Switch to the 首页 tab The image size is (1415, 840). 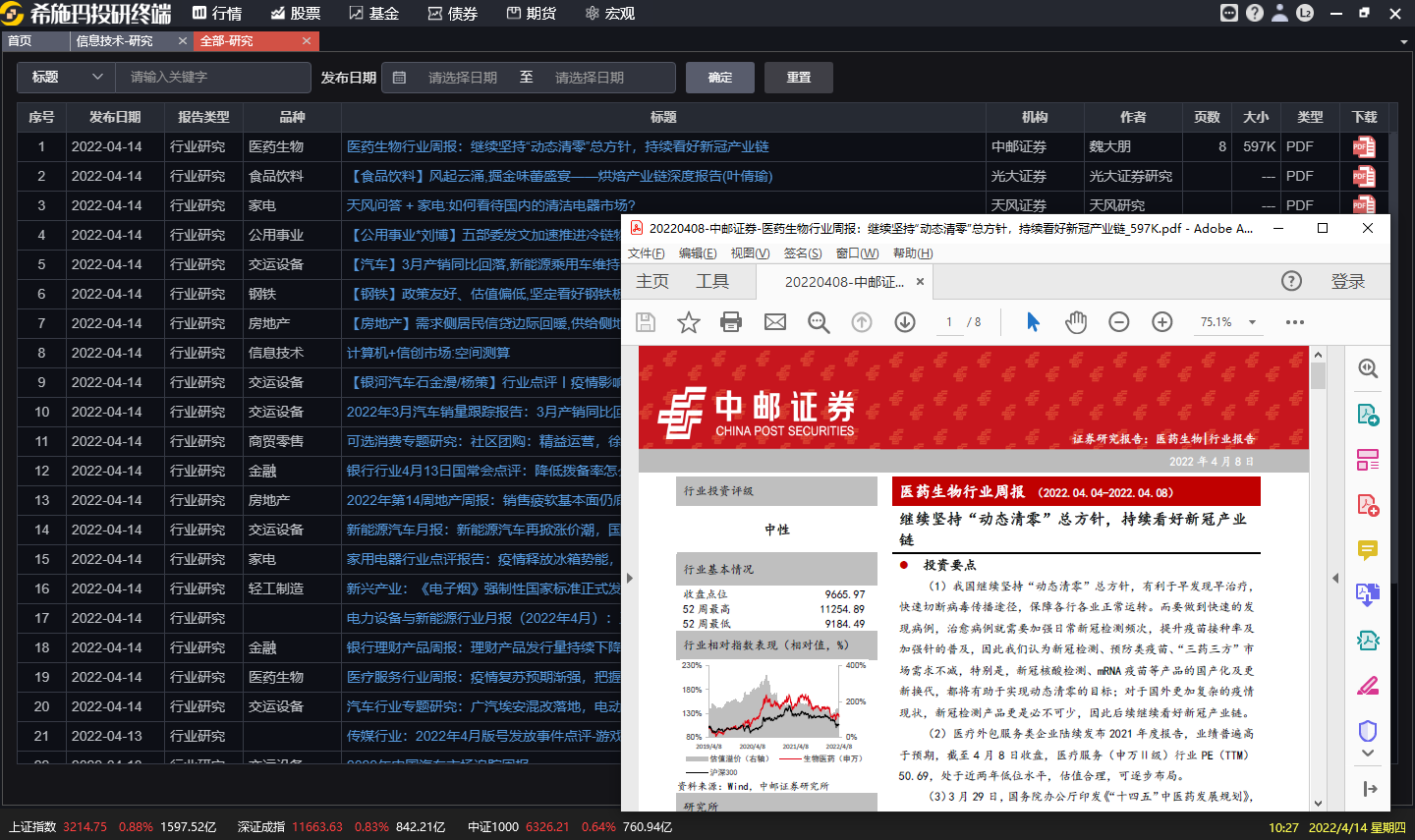coord(35,40)
